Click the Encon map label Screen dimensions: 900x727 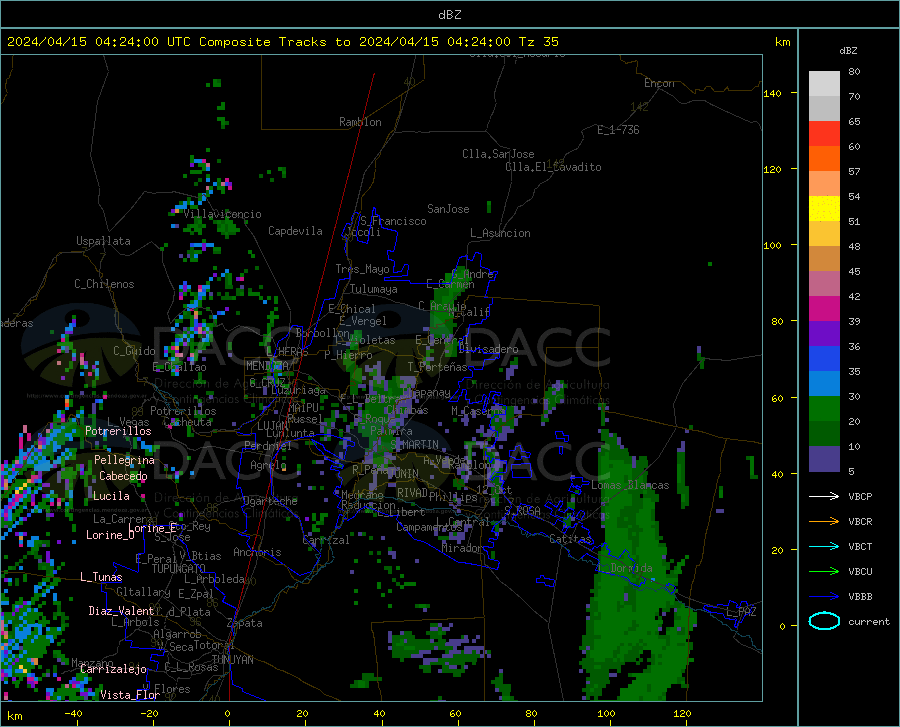pyautogui.click(x=659, y=83)
